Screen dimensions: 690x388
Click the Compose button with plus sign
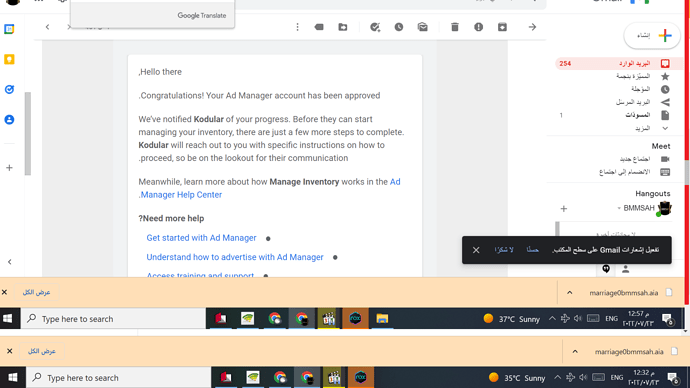[652, 35]
